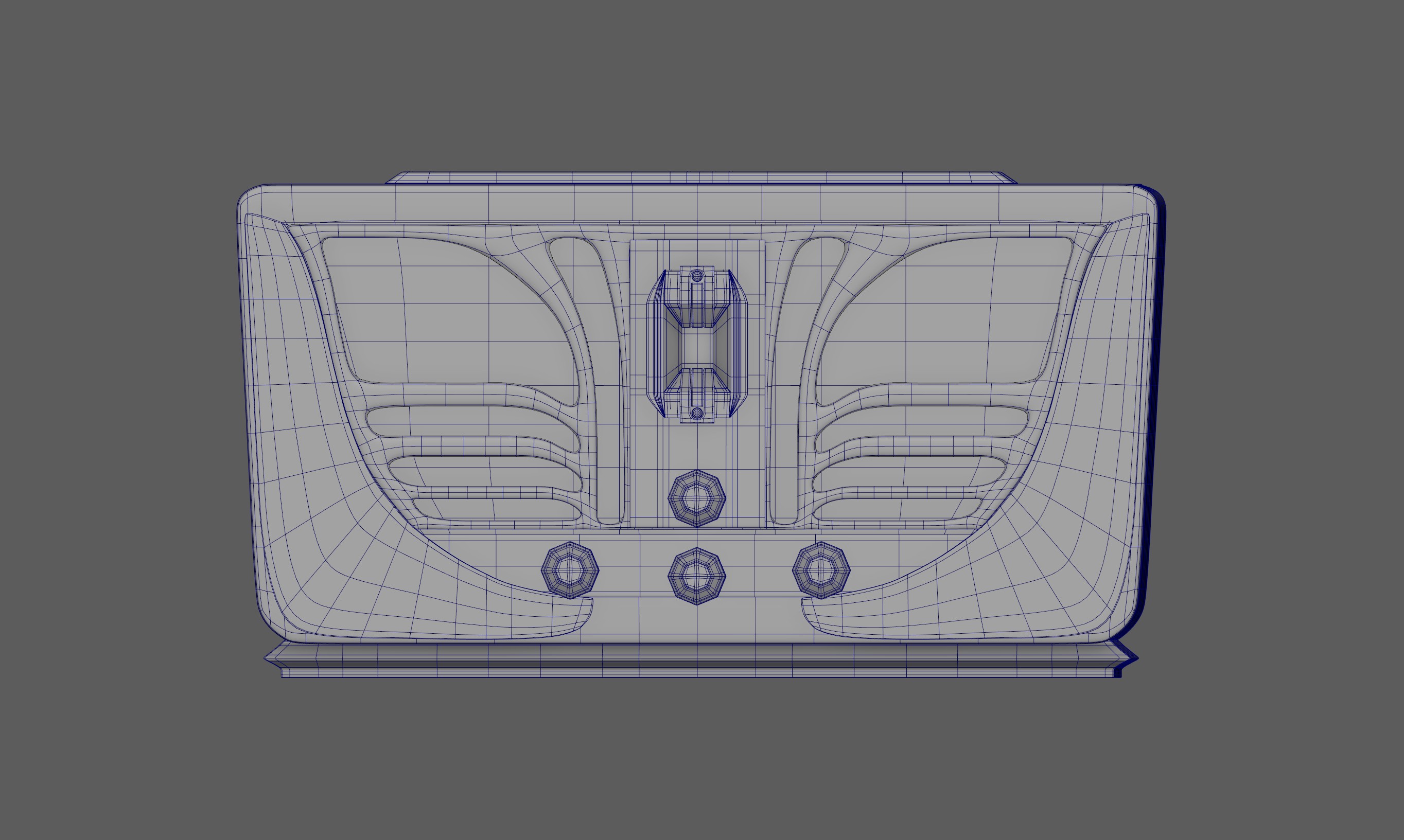Viewport: 1404px width, 840px height.
Task: Pick the top screw on the tuning dial
Action: (697, 276)
